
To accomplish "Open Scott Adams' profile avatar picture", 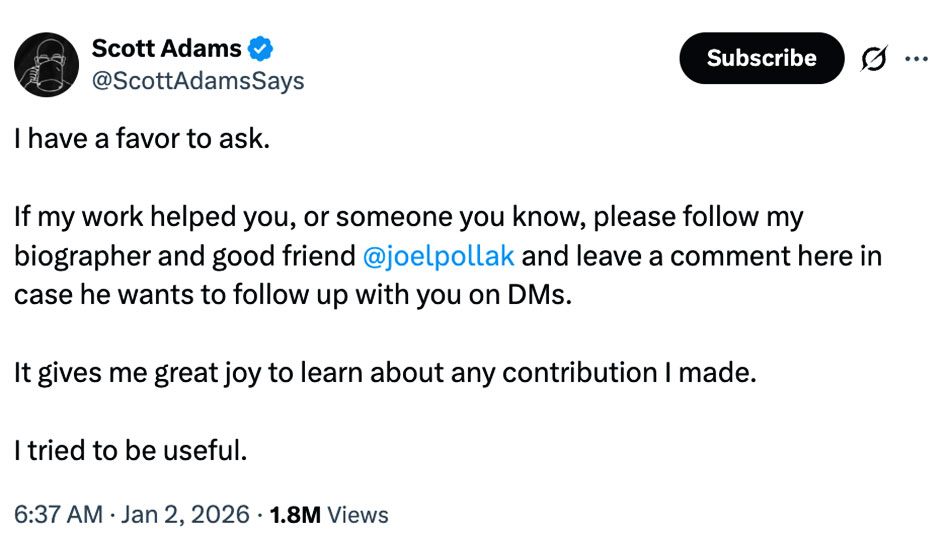I will 47,64.
